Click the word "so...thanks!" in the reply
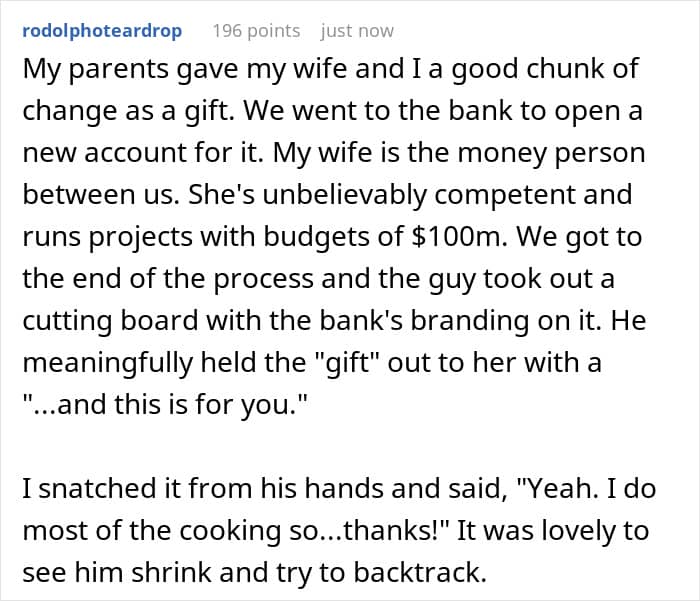 (360, 531)
